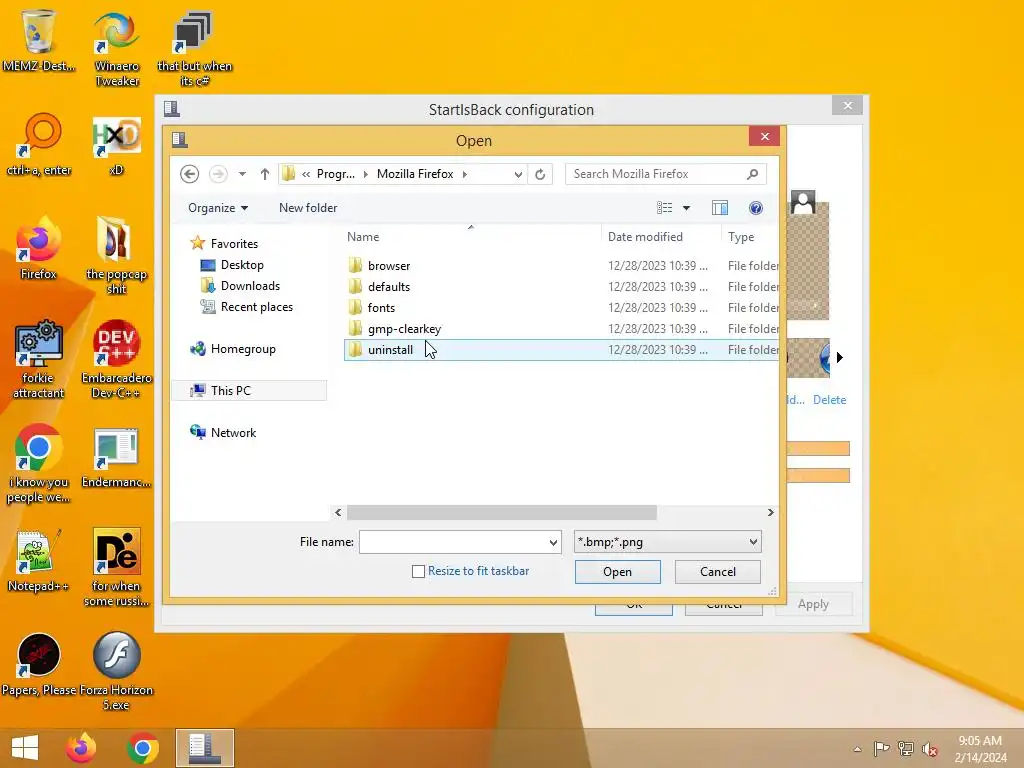Viewport: 1024px width, 768px height.
Task: Click the Progr... breadcrumb segment
Action: point(336,174)
